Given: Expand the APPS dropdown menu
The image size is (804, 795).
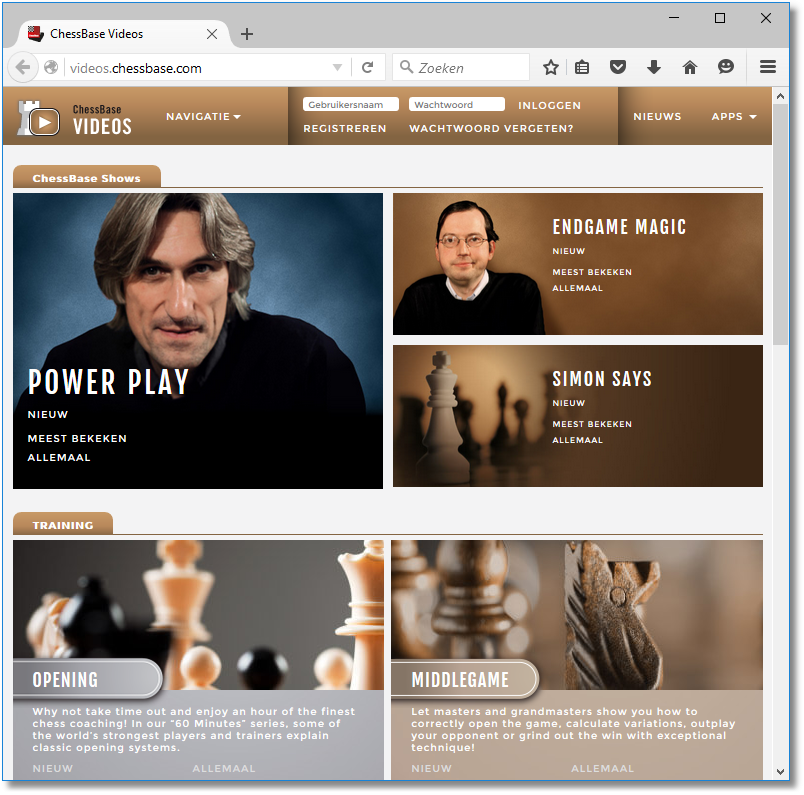Looking at the screenshot, I should coord(733,117).
